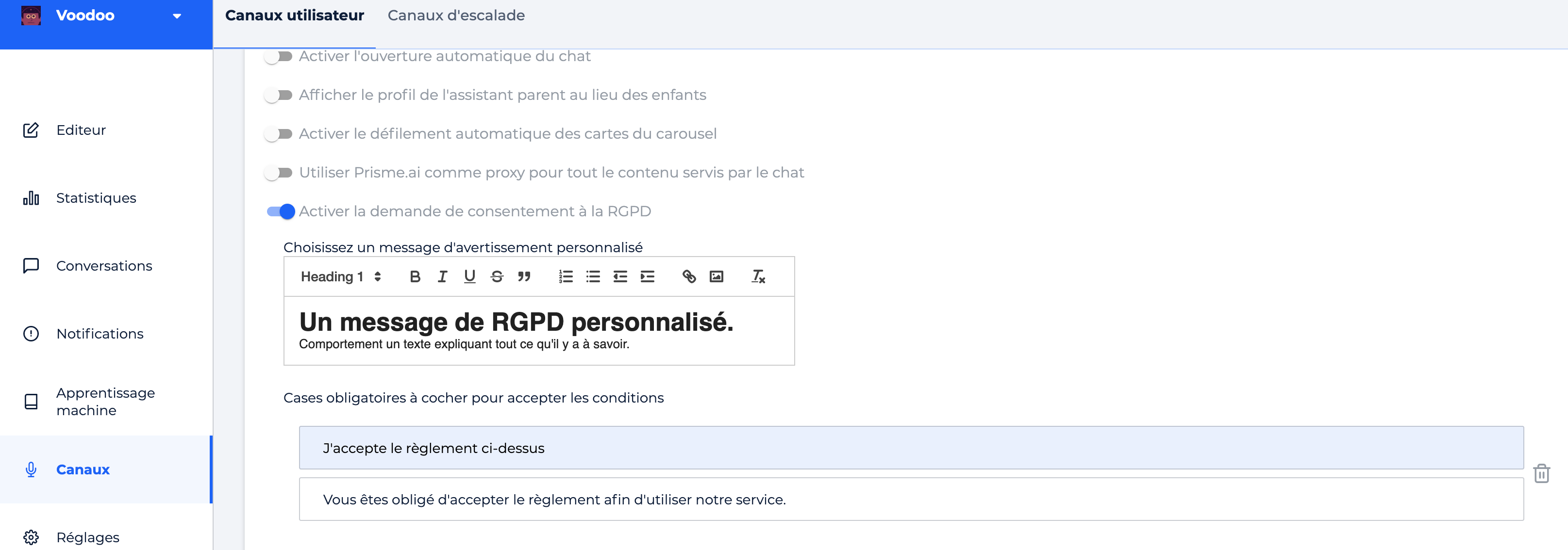Click the Apprentissage machine book icon
The height and width of the screenshot is (550, 1568).
point(31,402)
